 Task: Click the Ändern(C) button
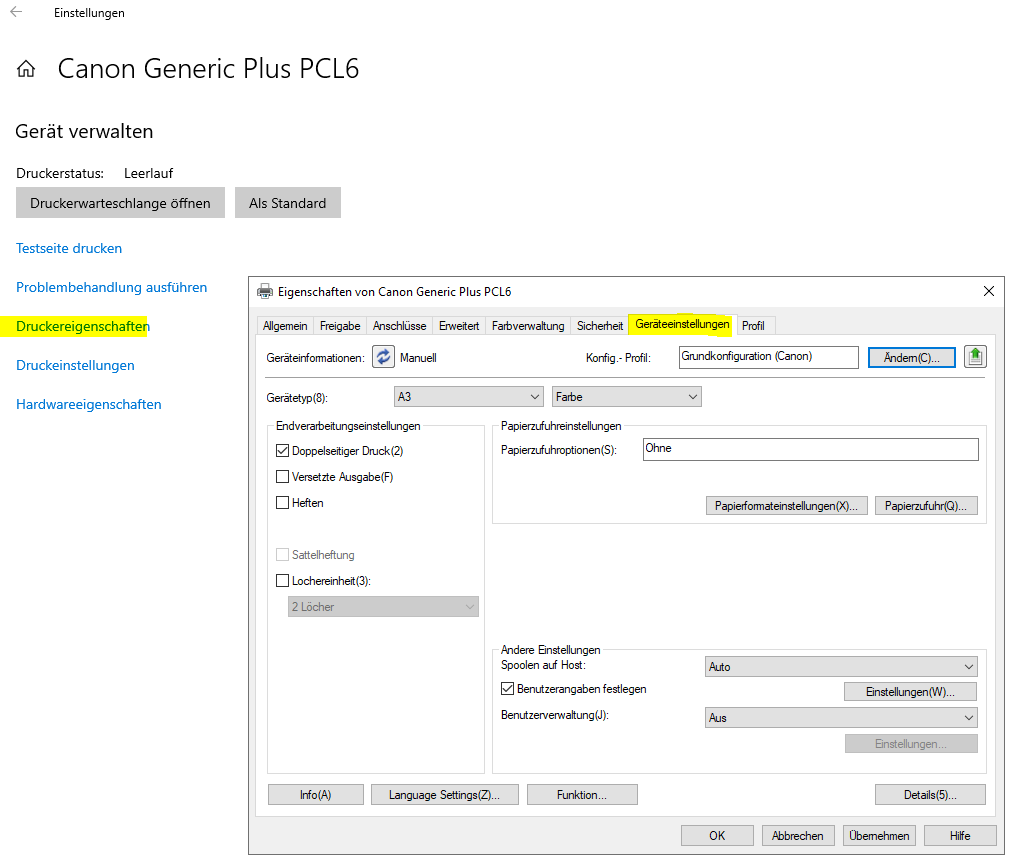click(911, 358)
